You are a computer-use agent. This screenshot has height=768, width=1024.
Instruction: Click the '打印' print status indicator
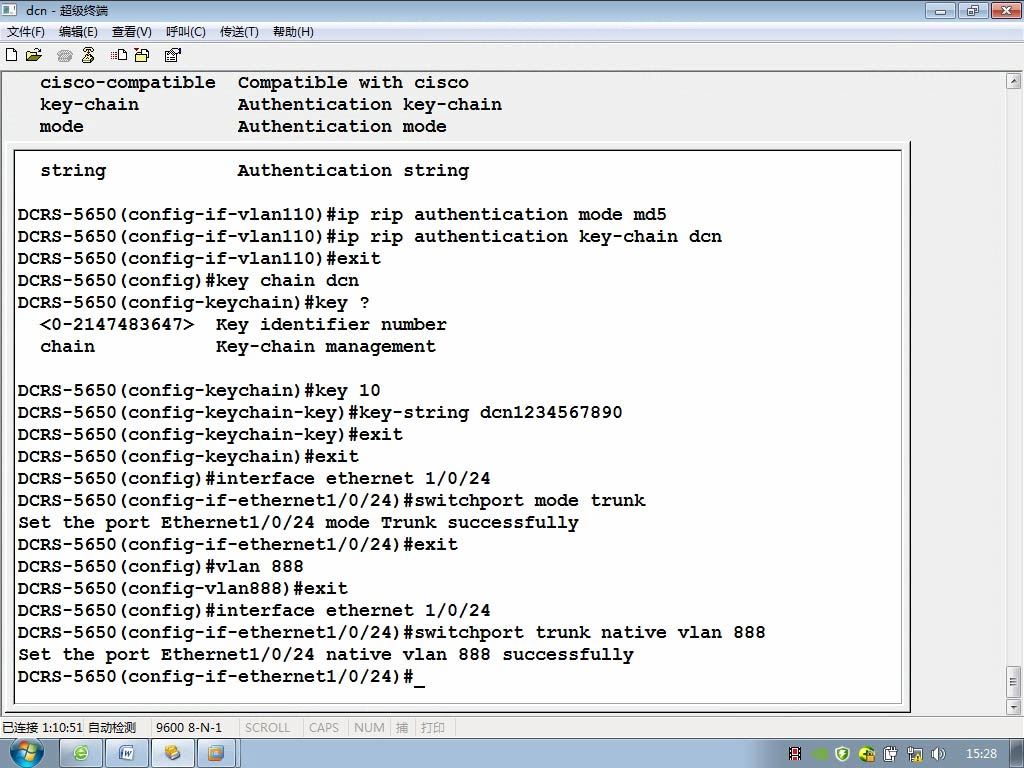[x=432, y=728]
